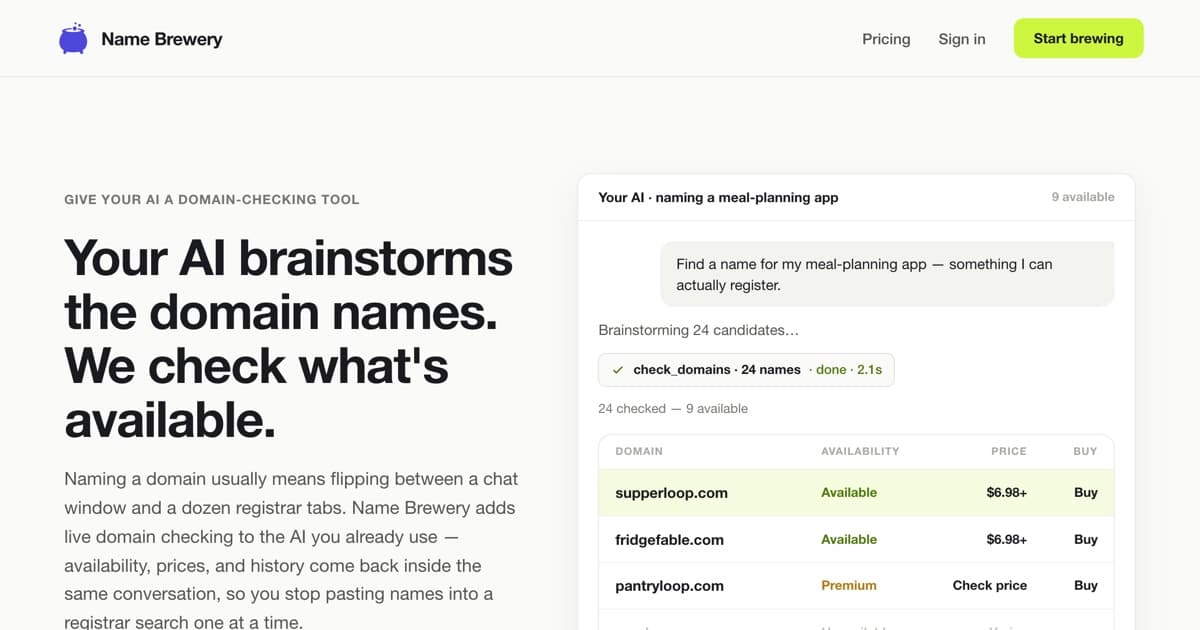Open the Name Brewery home link

pos(141,39)
